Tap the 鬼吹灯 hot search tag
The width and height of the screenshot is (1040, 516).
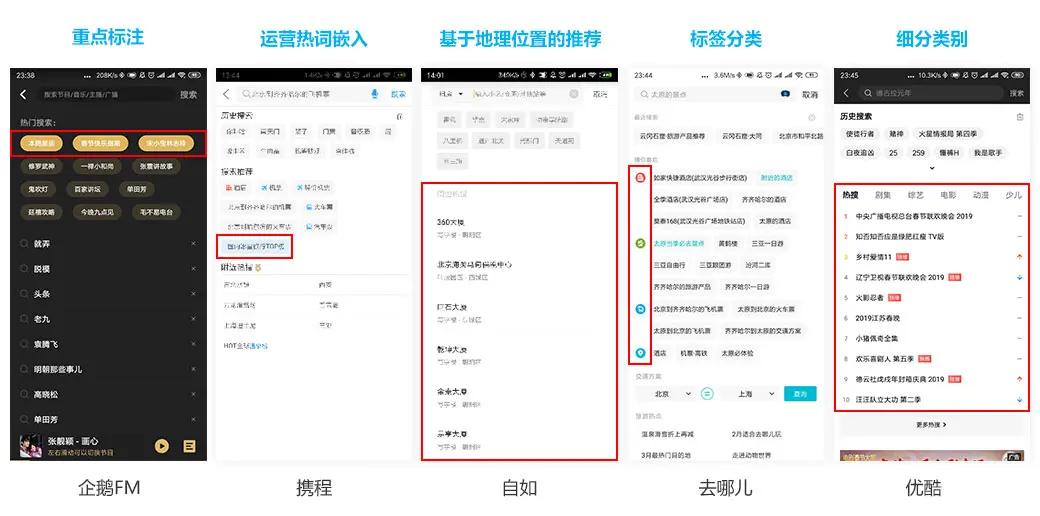click(38, 189)
